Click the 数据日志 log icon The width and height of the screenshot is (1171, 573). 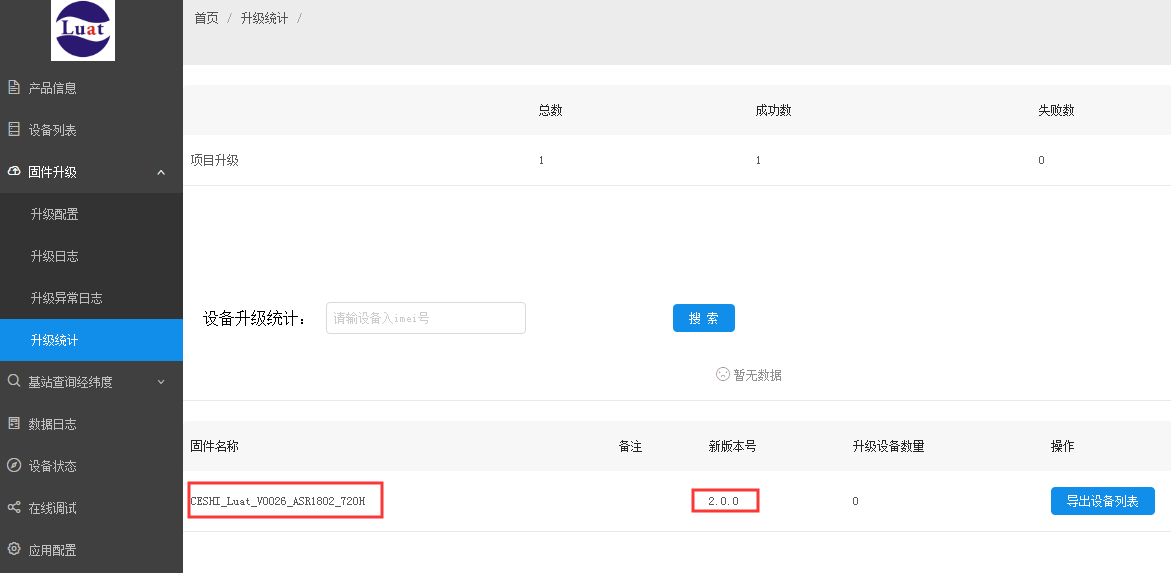13,424
